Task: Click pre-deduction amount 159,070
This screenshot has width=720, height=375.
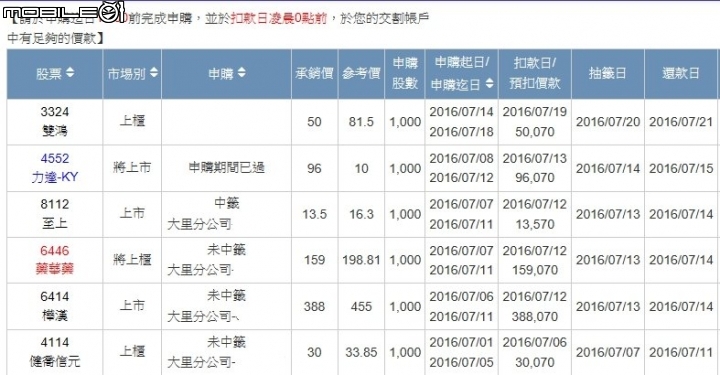Action: click(x=535, y=270)
